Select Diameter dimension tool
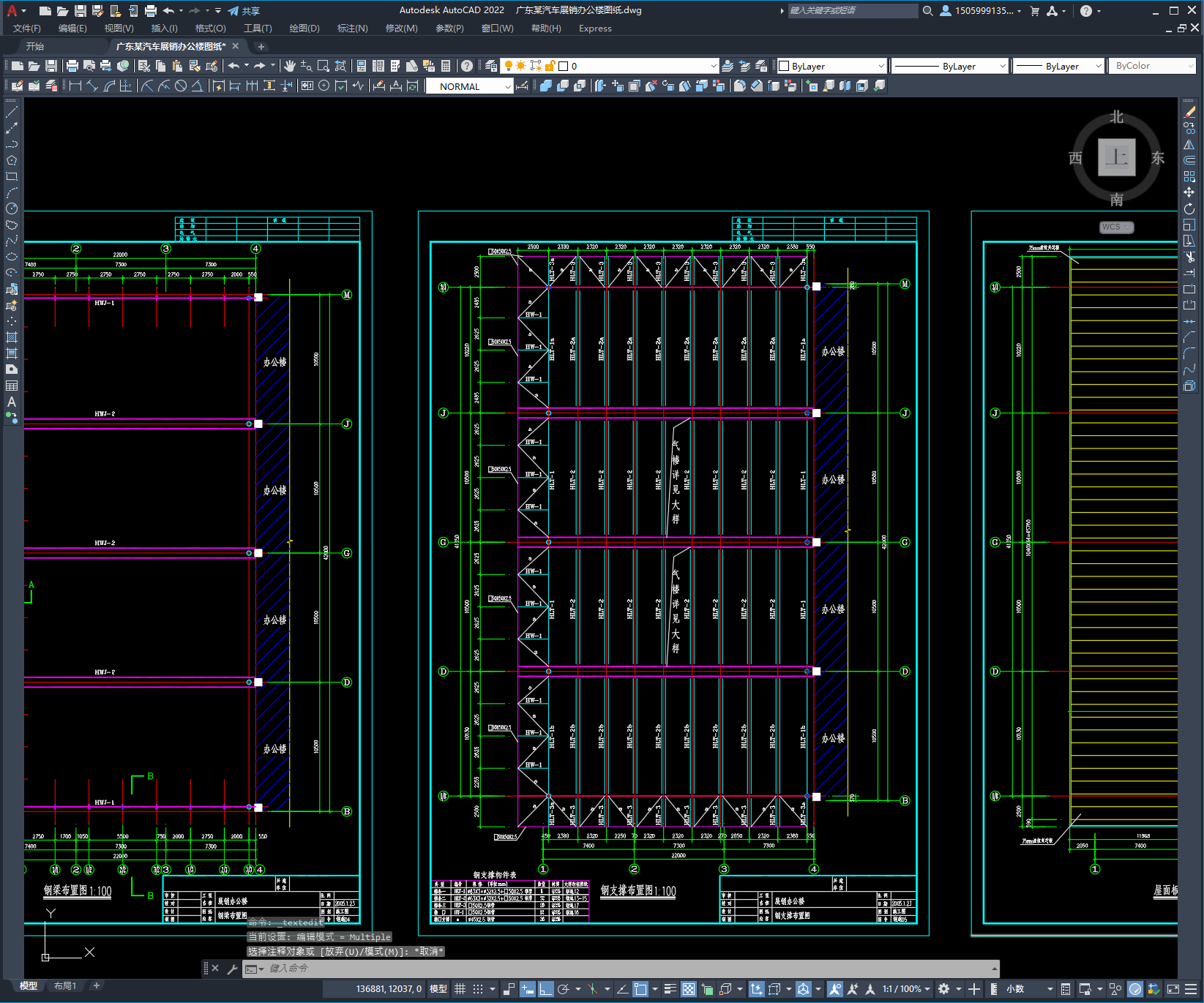The image size is (1204, 1003). coord(180,86)
